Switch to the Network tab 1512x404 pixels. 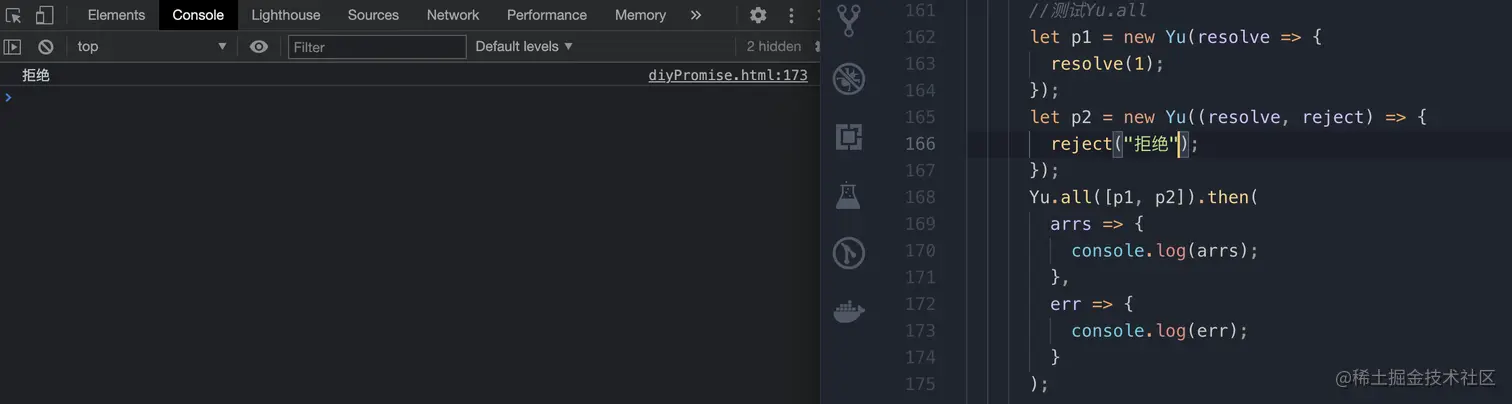(452, 15)
